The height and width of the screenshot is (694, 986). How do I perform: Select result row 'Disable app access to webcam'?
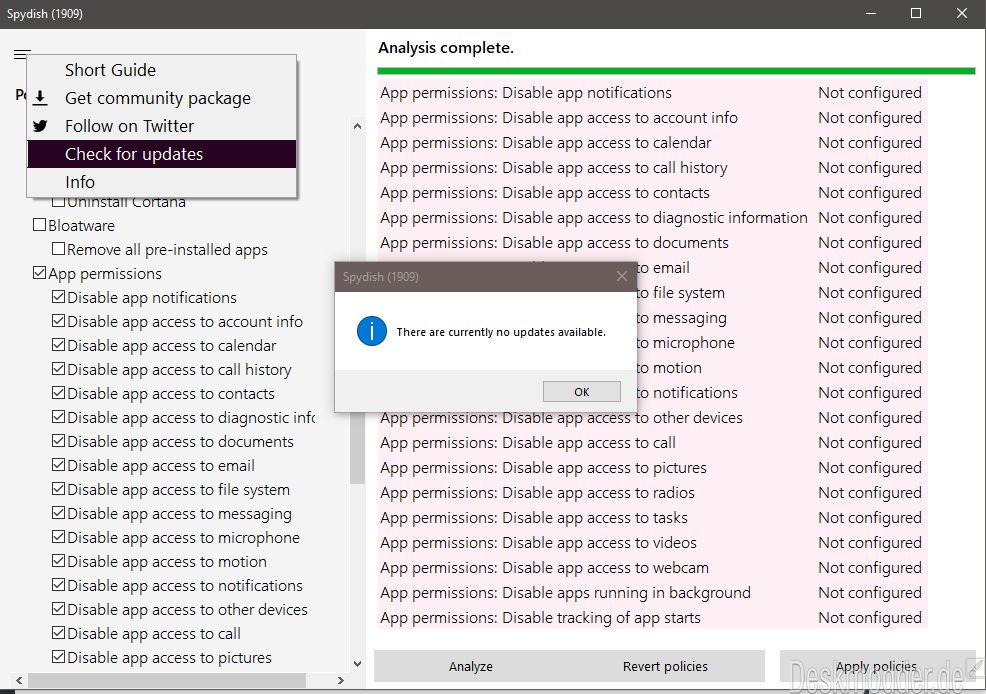652,568
